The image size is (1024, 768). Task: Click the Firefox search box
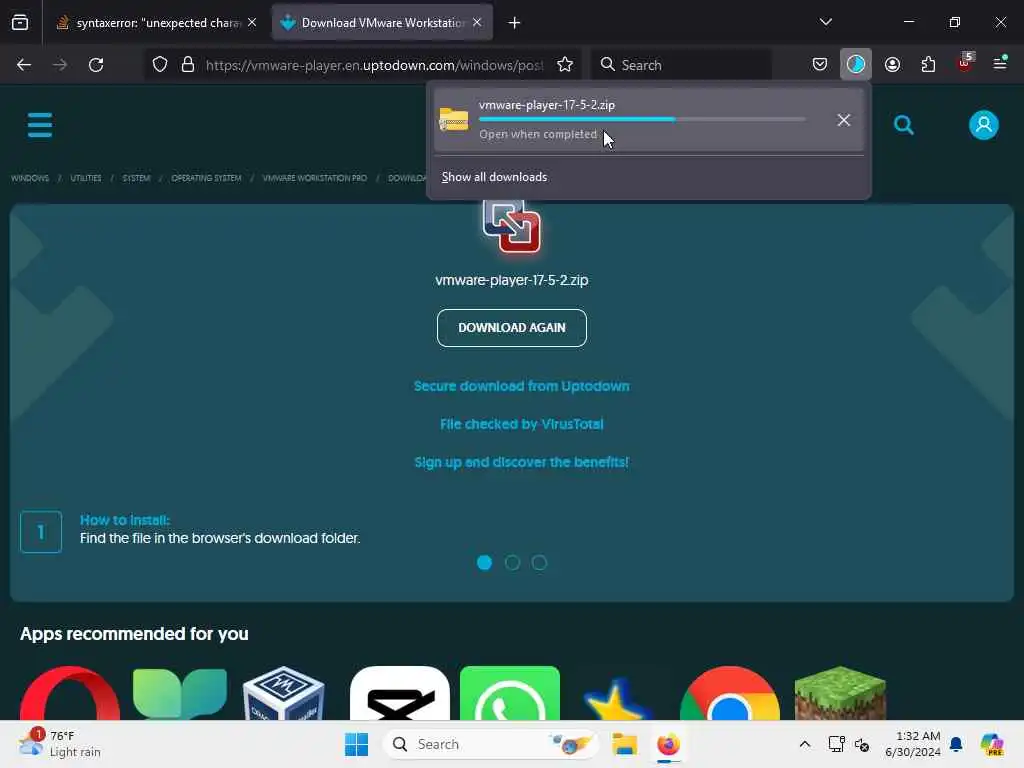click(x=682, y=65)
